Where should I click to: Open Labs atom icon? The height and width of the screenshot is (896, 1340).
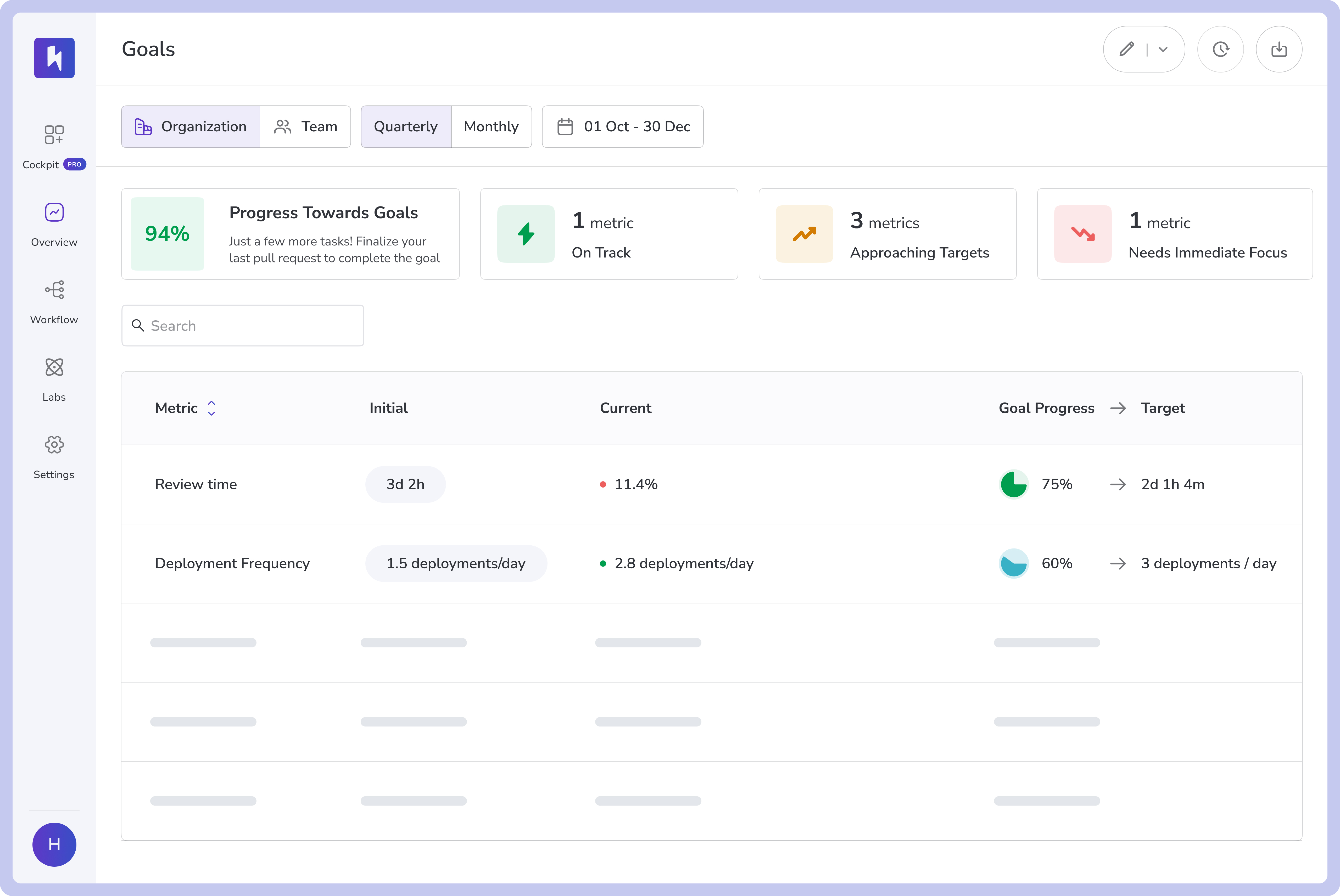coord(54,379)
